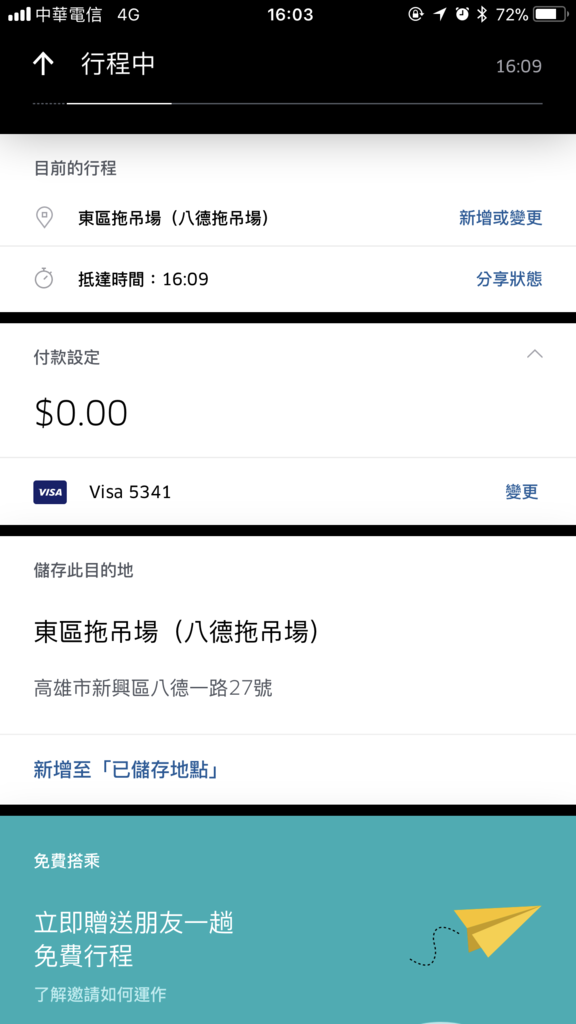Tap the alarm clock status icon
This screenshot has height=1024, width=576.
click(462, 14)
